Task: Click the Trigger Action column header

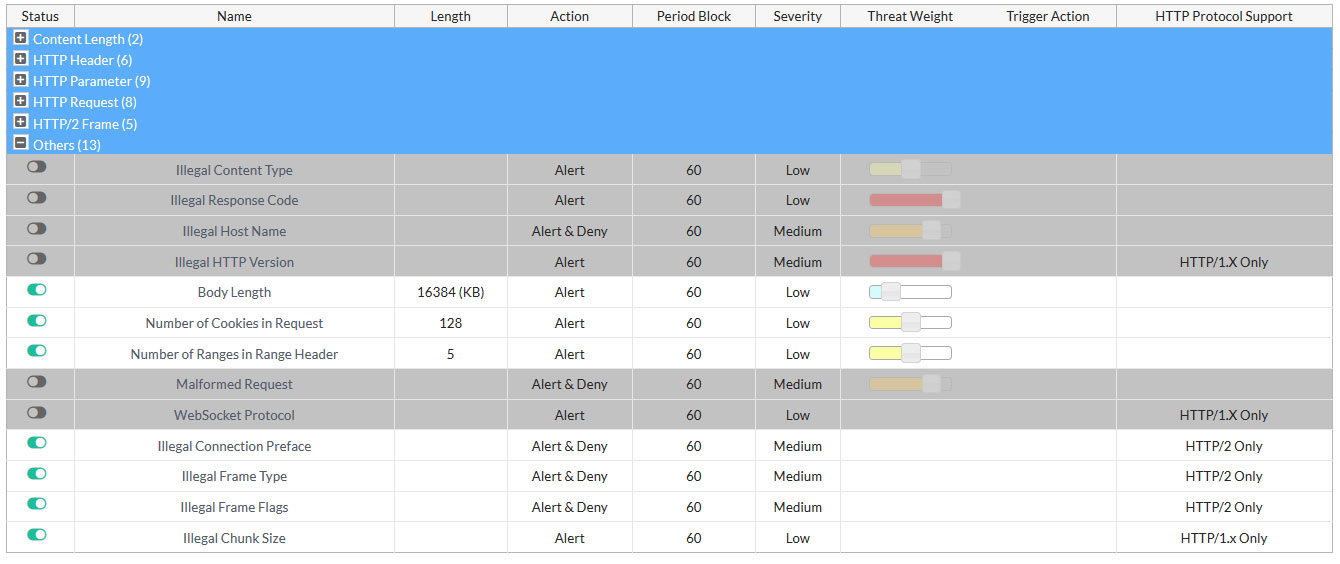Action: pyautogui.click(x=1047, y=16)
